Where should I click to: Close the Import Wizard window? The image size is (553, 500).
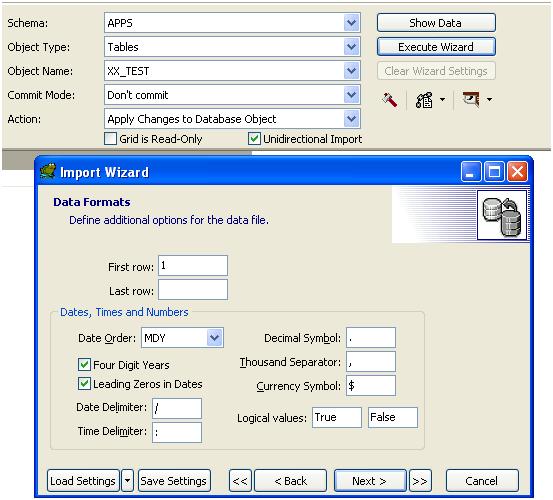click(517, 172)
